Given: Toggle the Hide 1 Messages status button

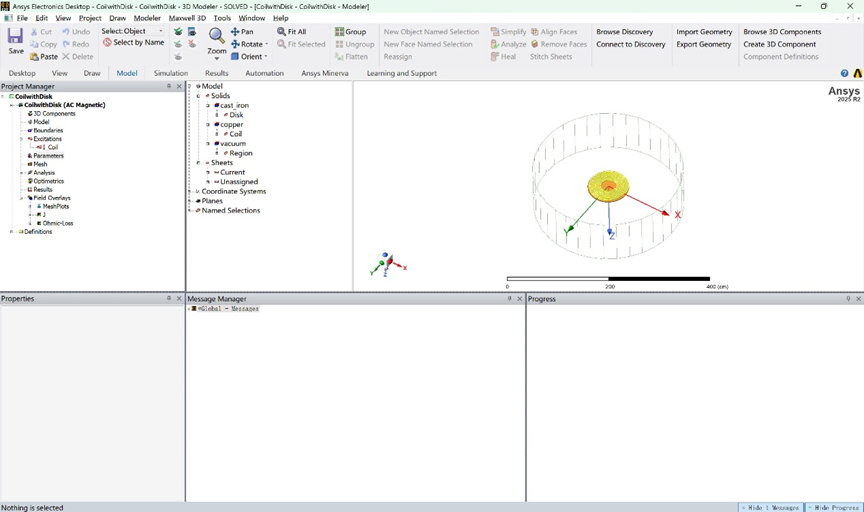Looking at the screenshot, I should [x=770, y=508].
